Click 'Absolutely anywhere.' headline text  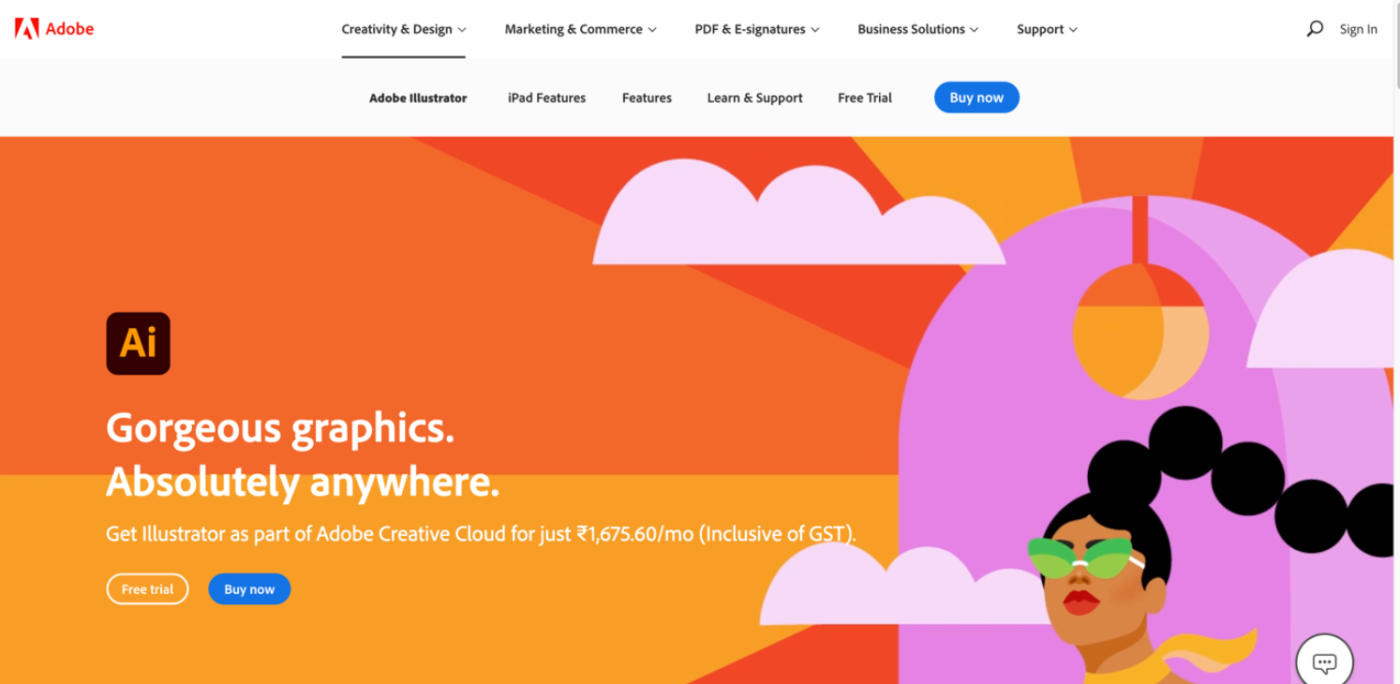click(302, 482)
